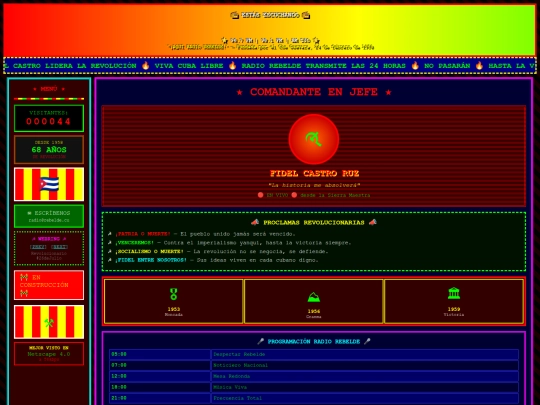Click the envelope icon beside ESCRÍBENOS
The width and height of the screenshot is (540, 405).
(x=30, y=213)
